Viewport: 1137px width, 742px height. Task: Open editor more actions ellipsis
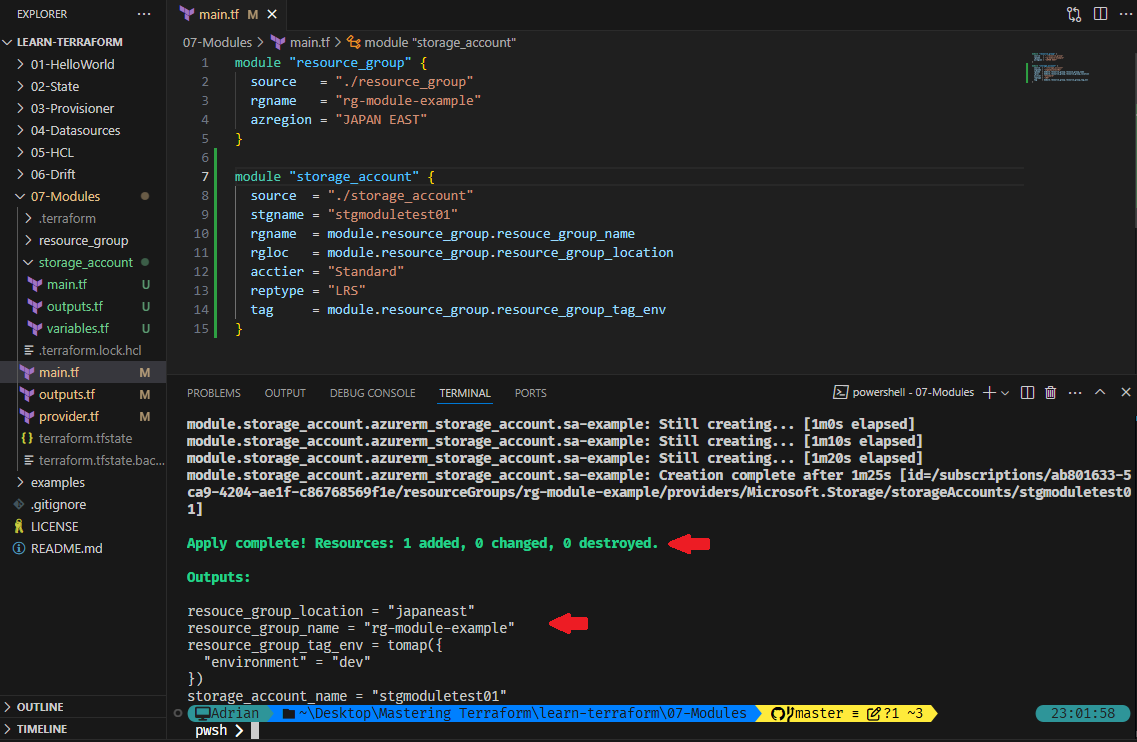(1125, 14)
